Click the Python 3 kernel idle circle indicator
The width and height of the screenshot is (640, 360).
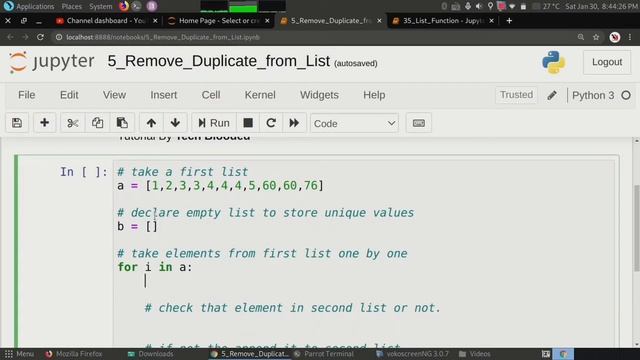pos(626,95)
